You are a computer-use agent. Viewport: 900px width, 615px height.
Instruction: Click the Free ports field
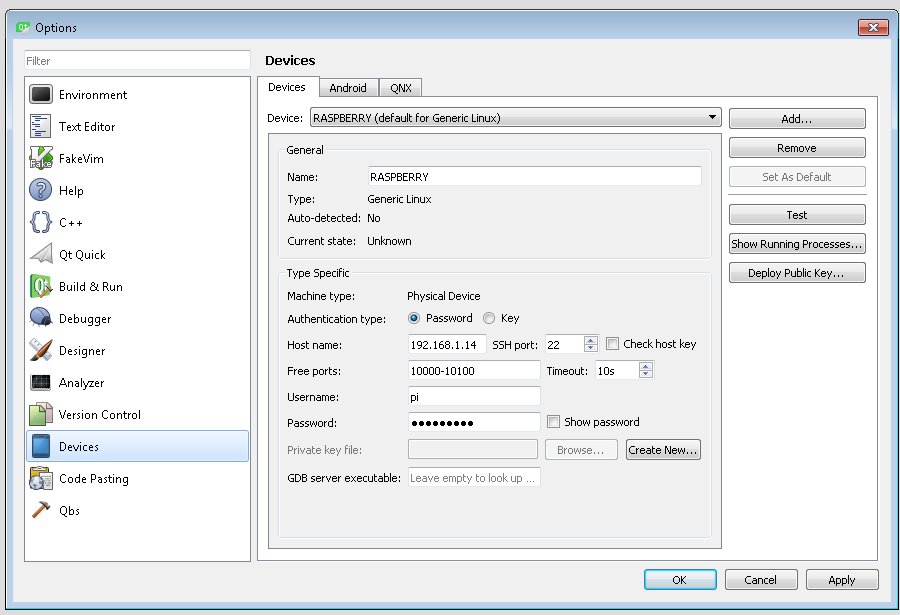point(474,370)
